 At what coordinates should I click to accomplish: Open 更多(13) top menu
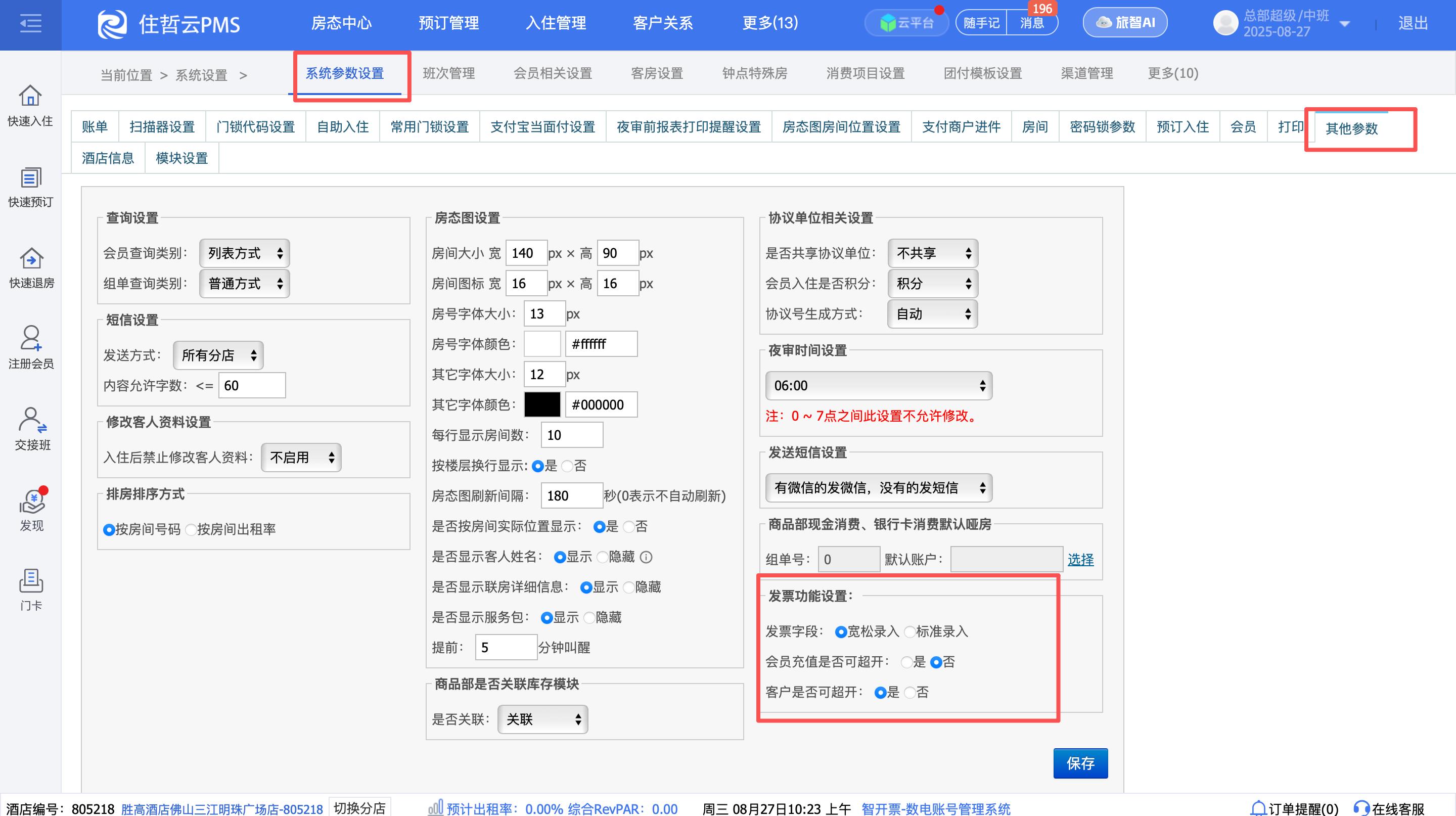point(770,23)
